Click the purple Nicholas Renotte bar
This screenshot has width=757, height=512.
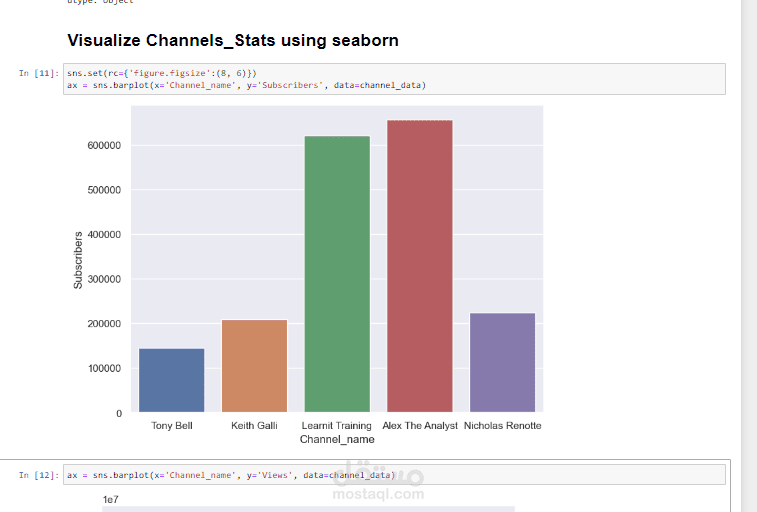point(502,362)
